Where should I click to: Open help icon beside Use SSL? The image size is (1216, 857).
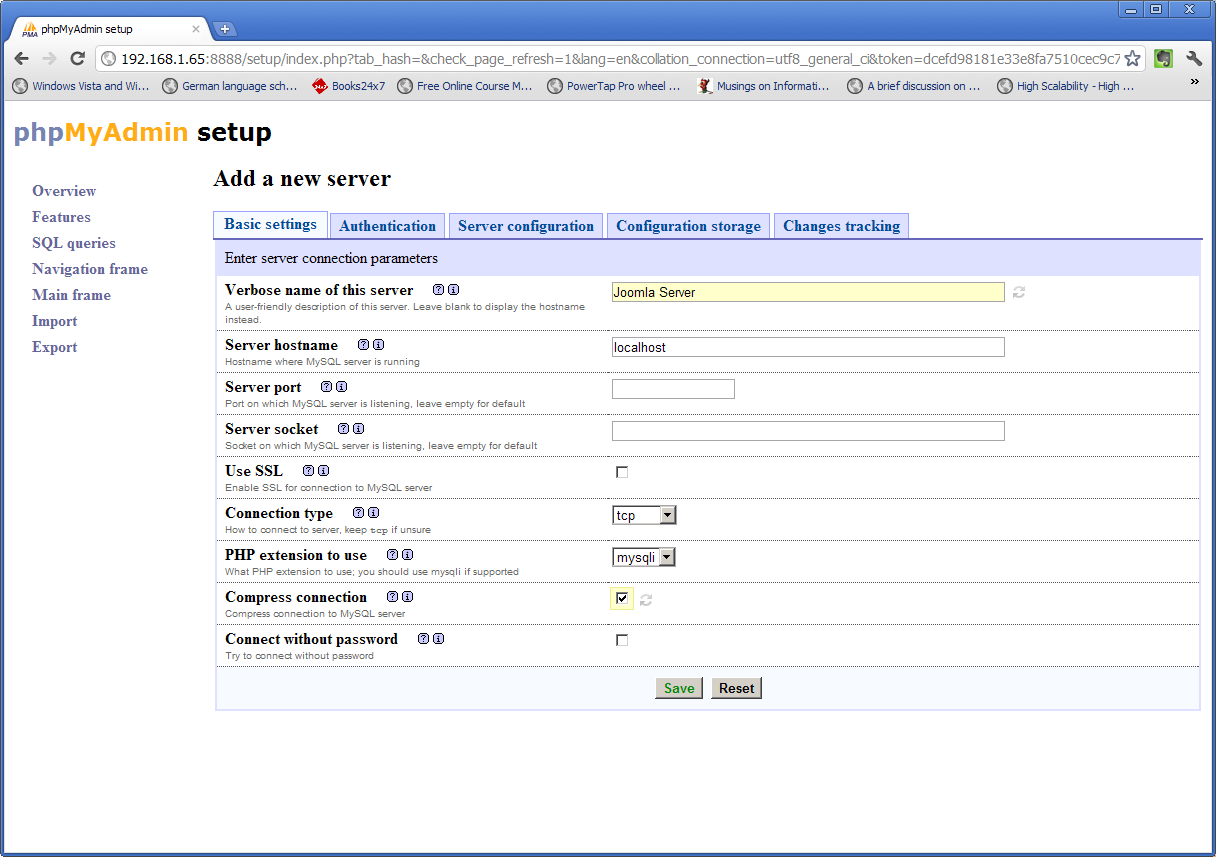[308, 471]
